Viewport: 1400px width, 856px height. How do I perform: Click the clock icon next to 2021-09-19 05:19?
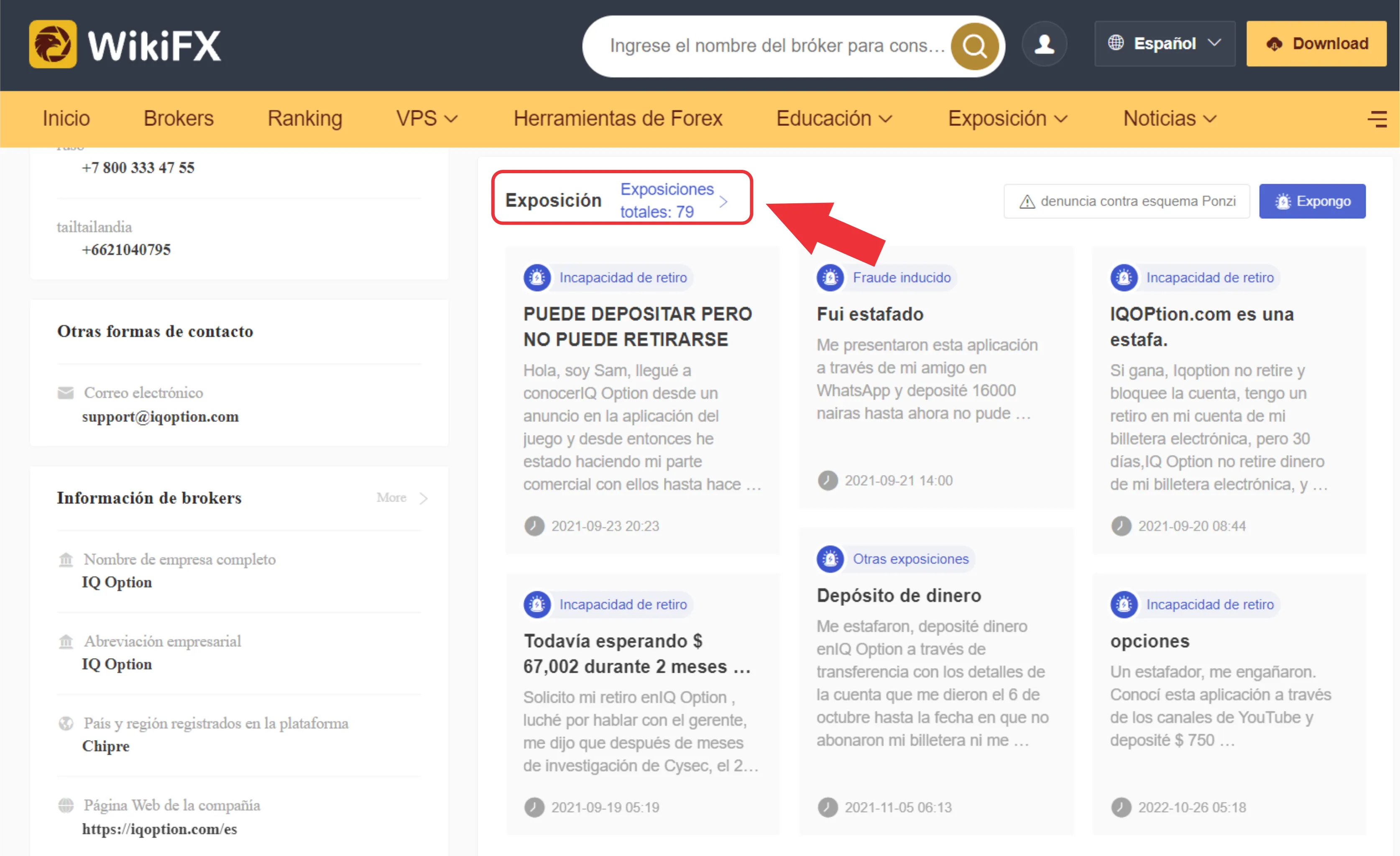tap(534, 807)
